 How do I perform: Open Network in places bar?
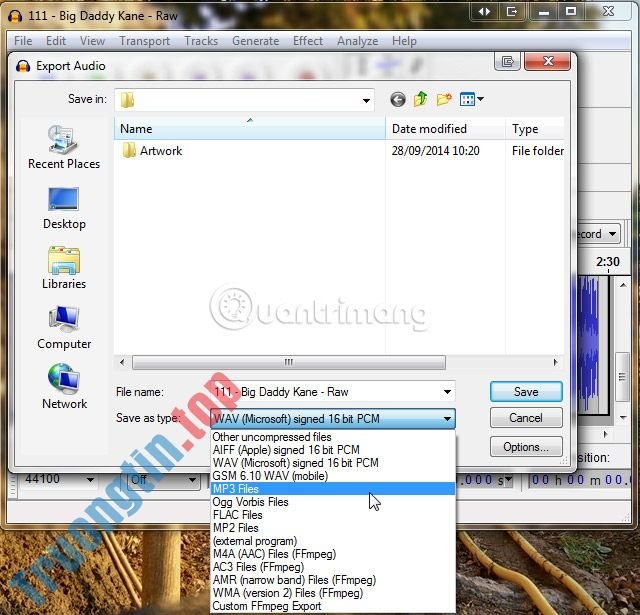pyautogui.click(x=64, y=387)
